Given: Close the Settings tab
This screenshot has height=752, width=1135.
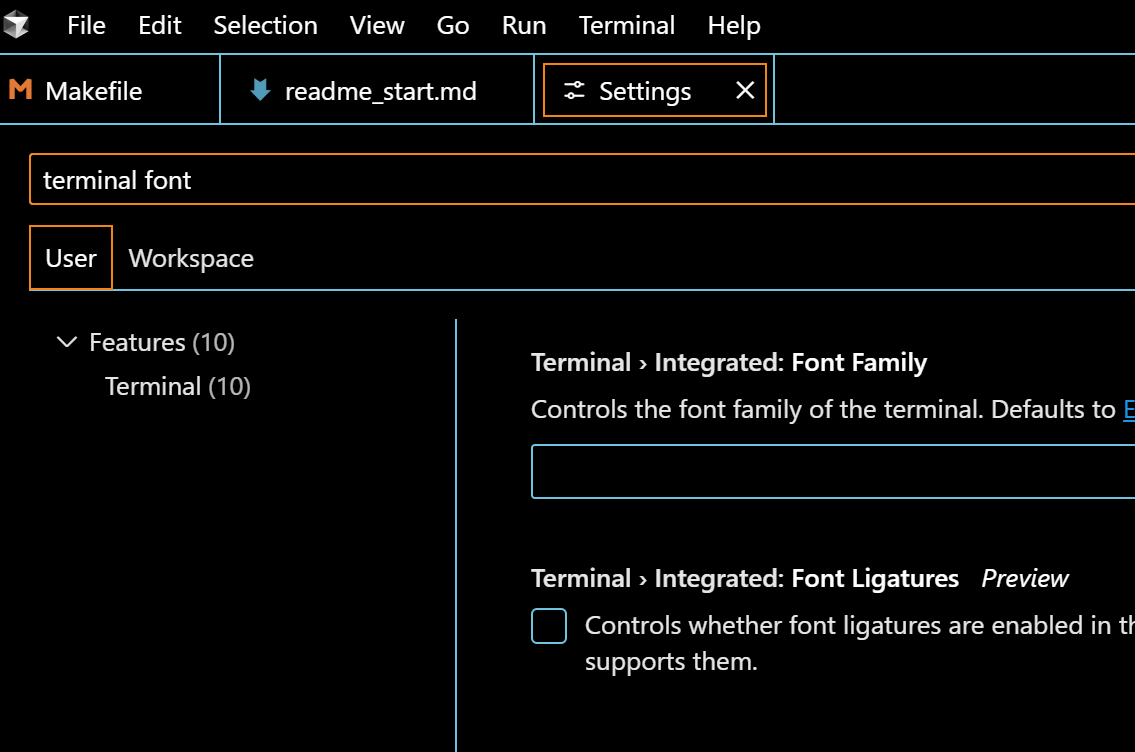Looking at the screenshot, I should coord(745,91).
